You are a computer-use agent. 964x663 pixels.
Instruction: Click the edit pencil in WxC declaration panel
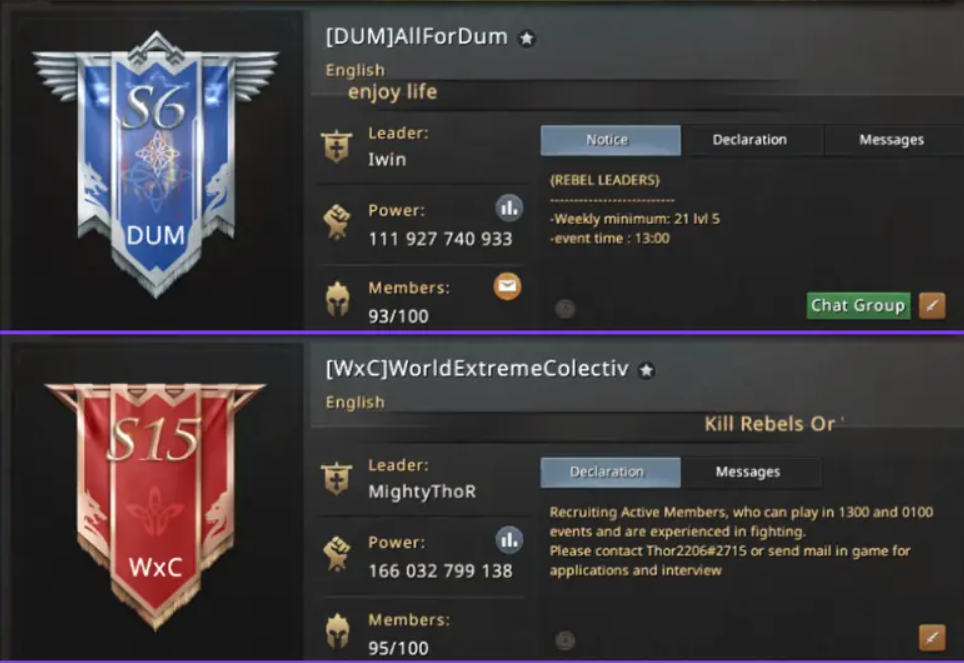tap(932, 638)
